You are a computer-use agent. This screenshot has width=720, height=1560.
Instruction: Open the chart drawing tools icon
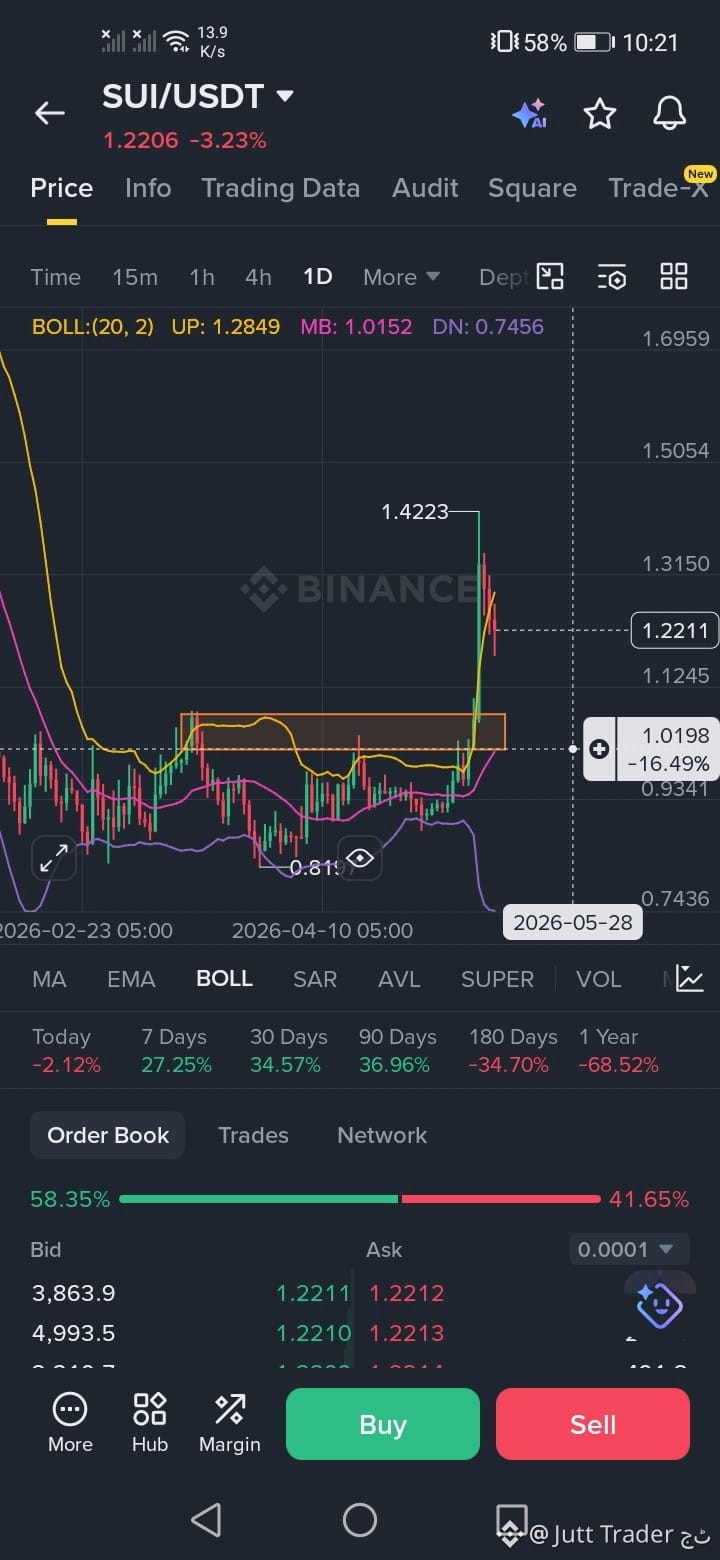[551, 277]
